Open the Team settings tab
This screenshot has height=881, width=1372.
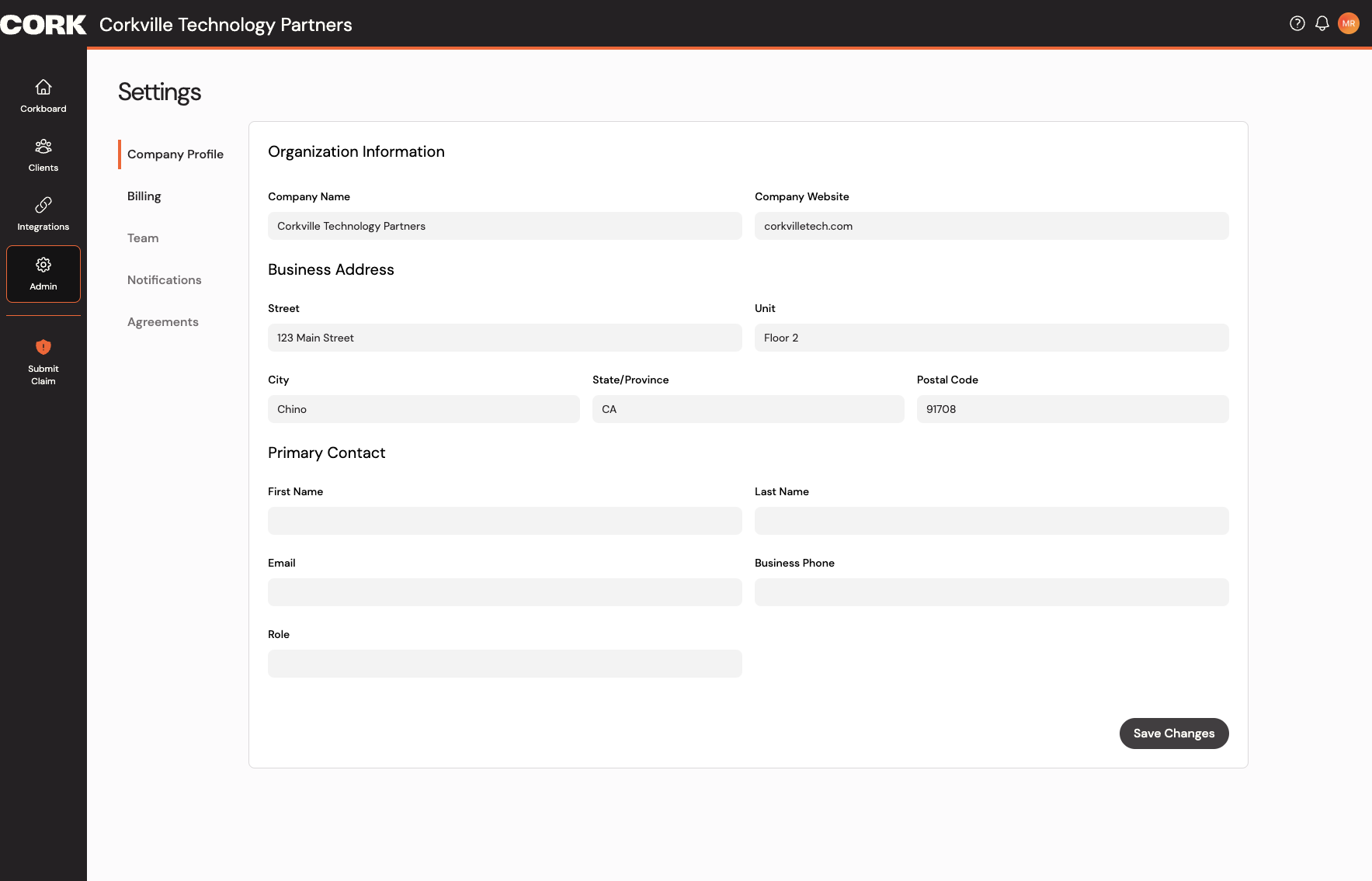(x=143, y=238)
